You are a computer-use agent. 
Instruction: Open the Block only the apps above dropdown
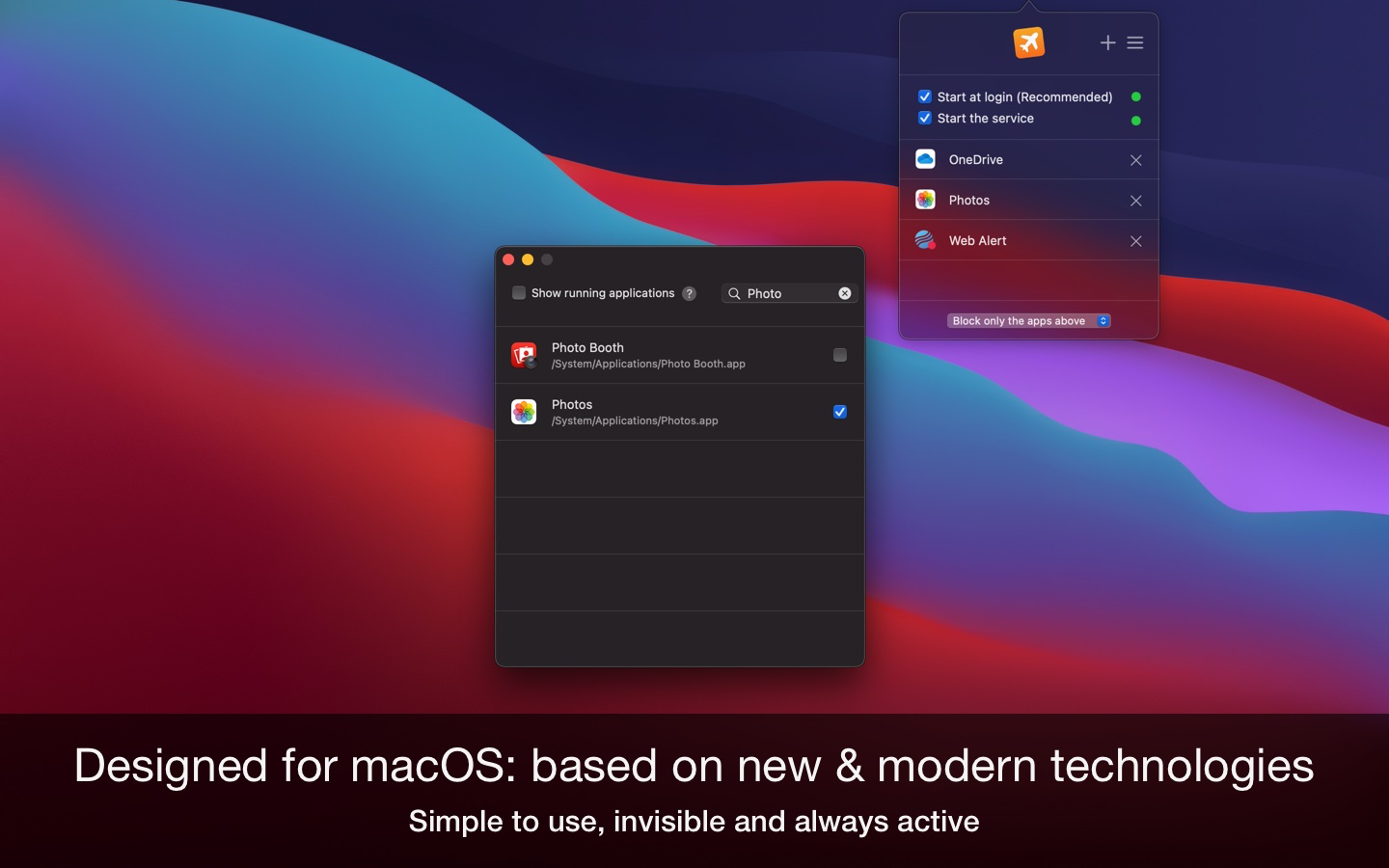coord(1028,321)
